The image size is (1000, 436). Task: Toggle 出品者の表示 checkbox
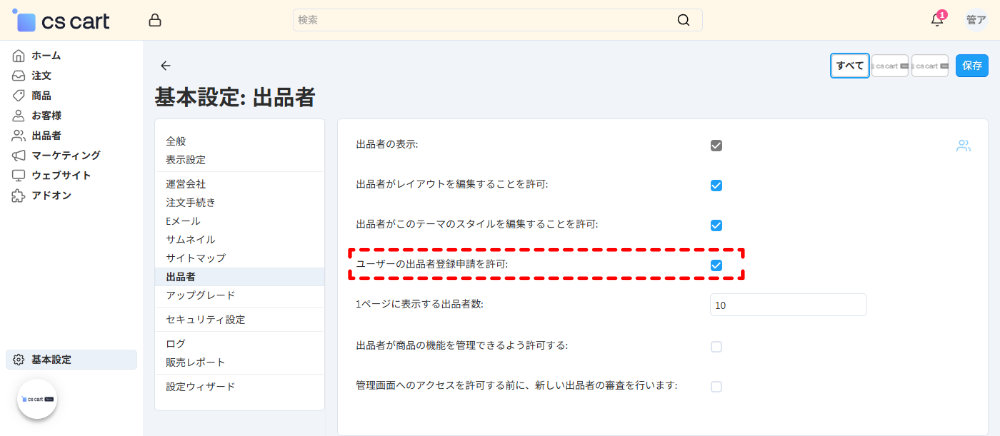pos(716,146)
